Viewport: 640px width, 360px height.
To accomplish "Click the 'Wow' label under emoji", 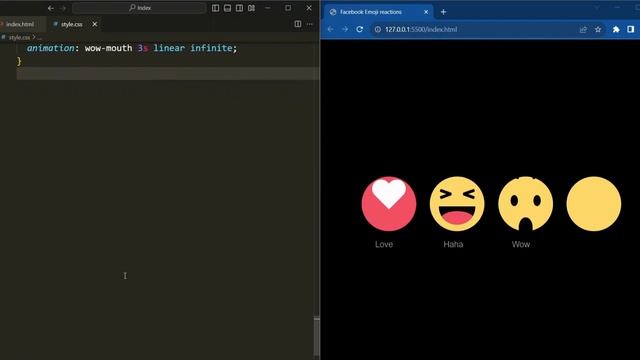I will click(521, 244).
